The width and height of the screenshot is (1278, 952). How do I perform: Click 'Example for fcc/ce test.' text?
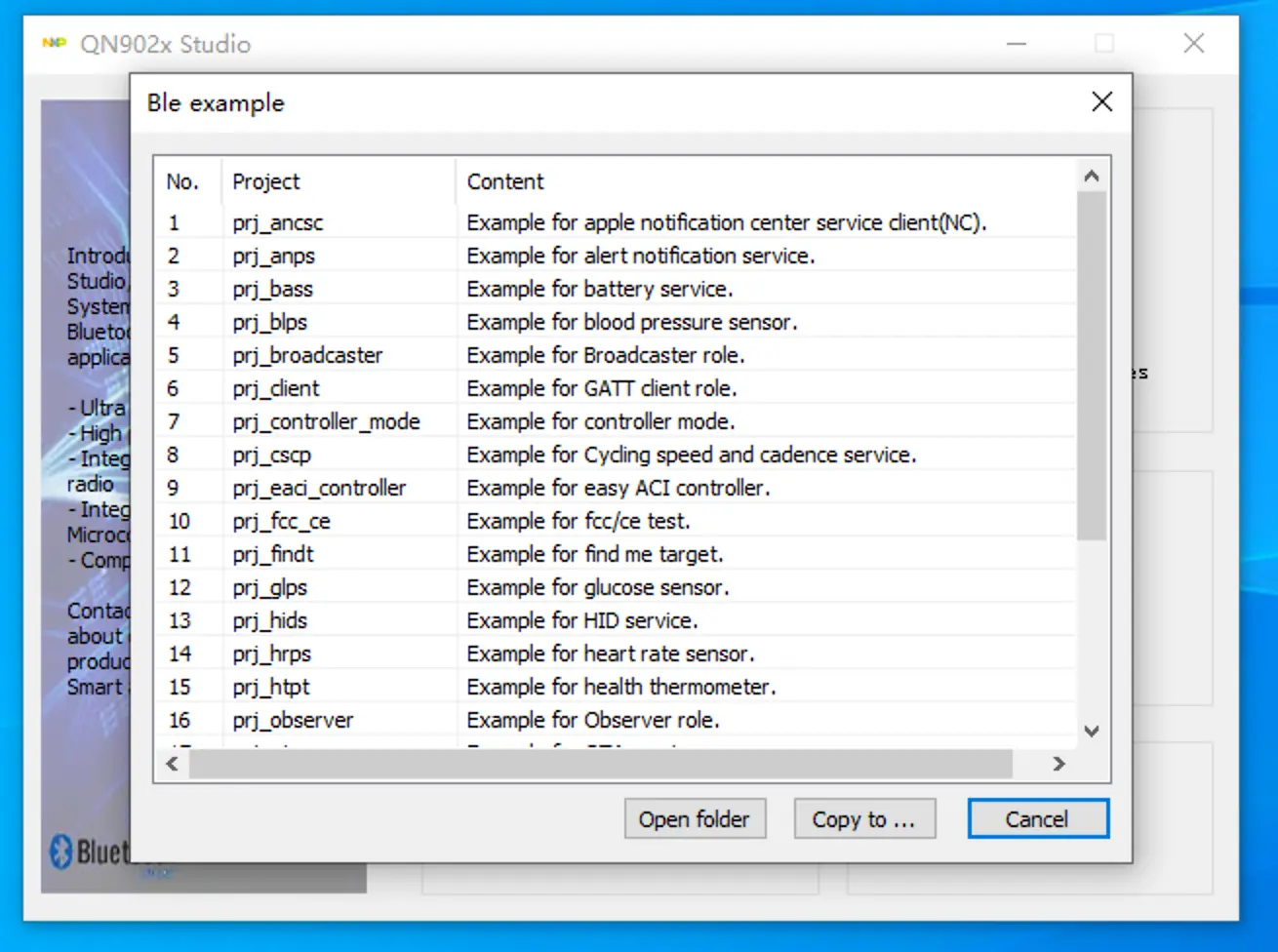(579, 521)
